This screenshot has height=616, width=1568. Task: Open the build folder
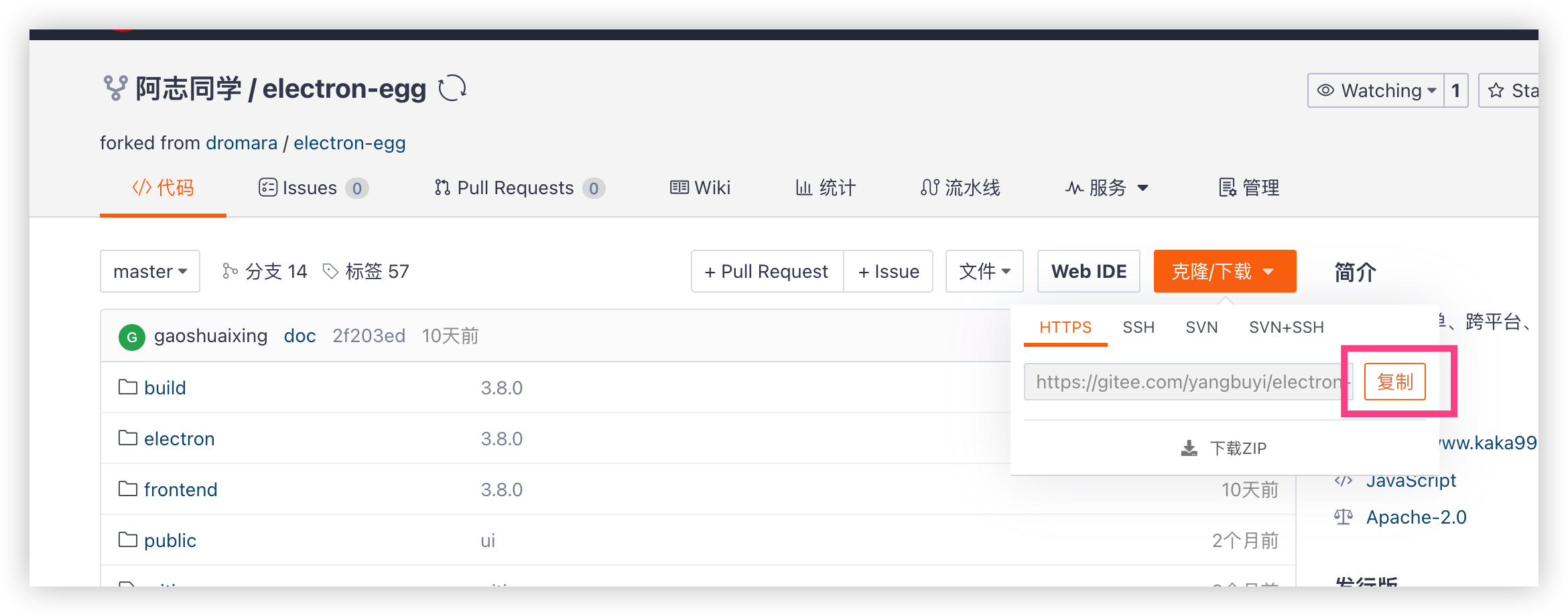pos(165,388)
